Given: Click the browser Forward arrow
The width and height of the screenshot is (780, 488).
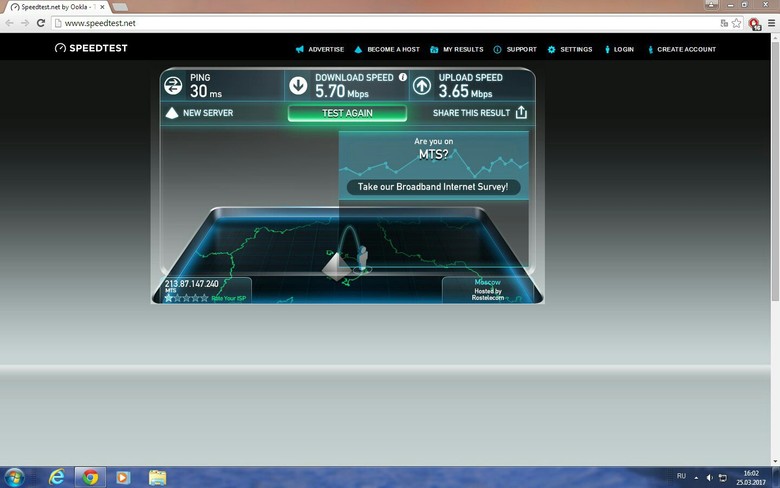Looking at the screenshot, I should 25,23.
